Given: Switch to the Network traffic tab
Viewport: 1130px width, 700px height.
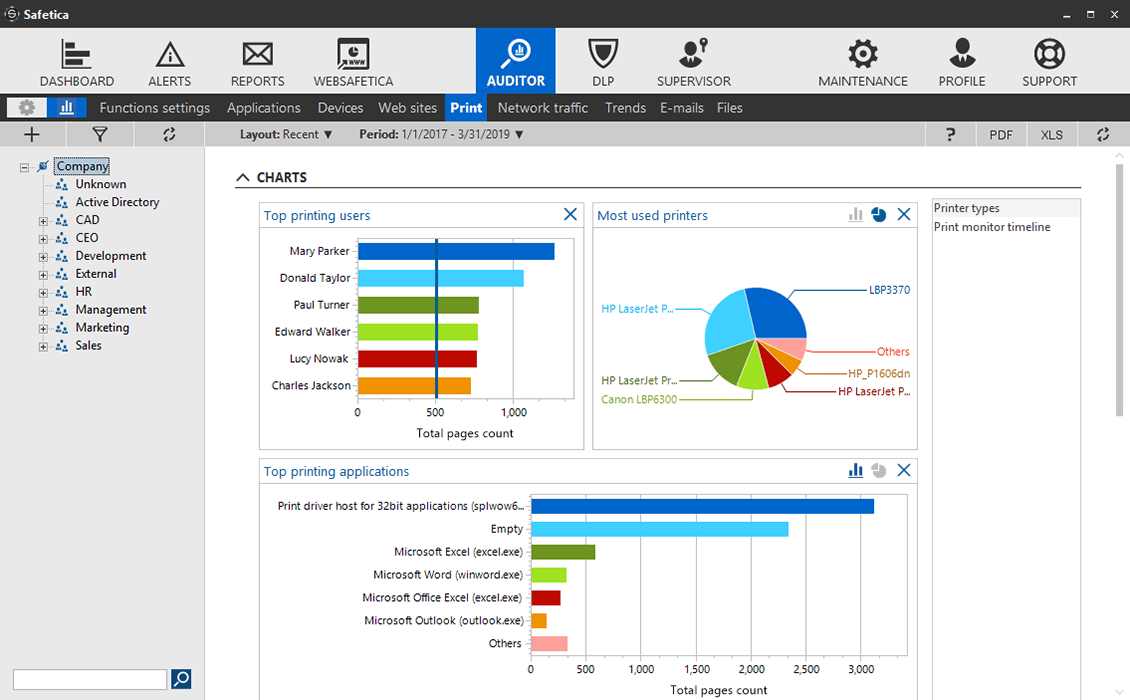Looking at the screenshot, I should pos(543,107).
